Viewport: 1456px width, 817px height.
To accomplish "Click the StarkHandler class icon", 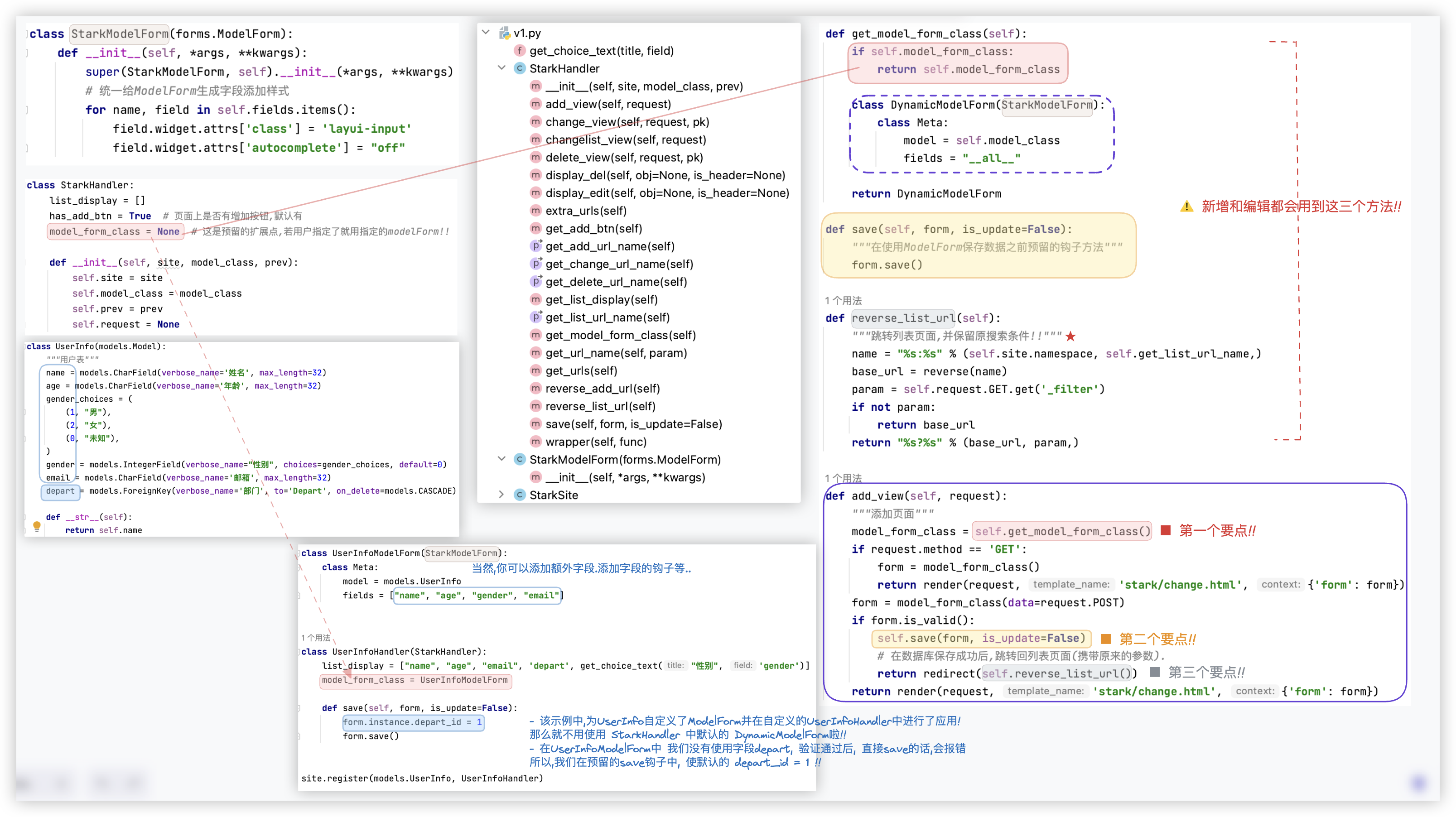I will click(520, 68).
